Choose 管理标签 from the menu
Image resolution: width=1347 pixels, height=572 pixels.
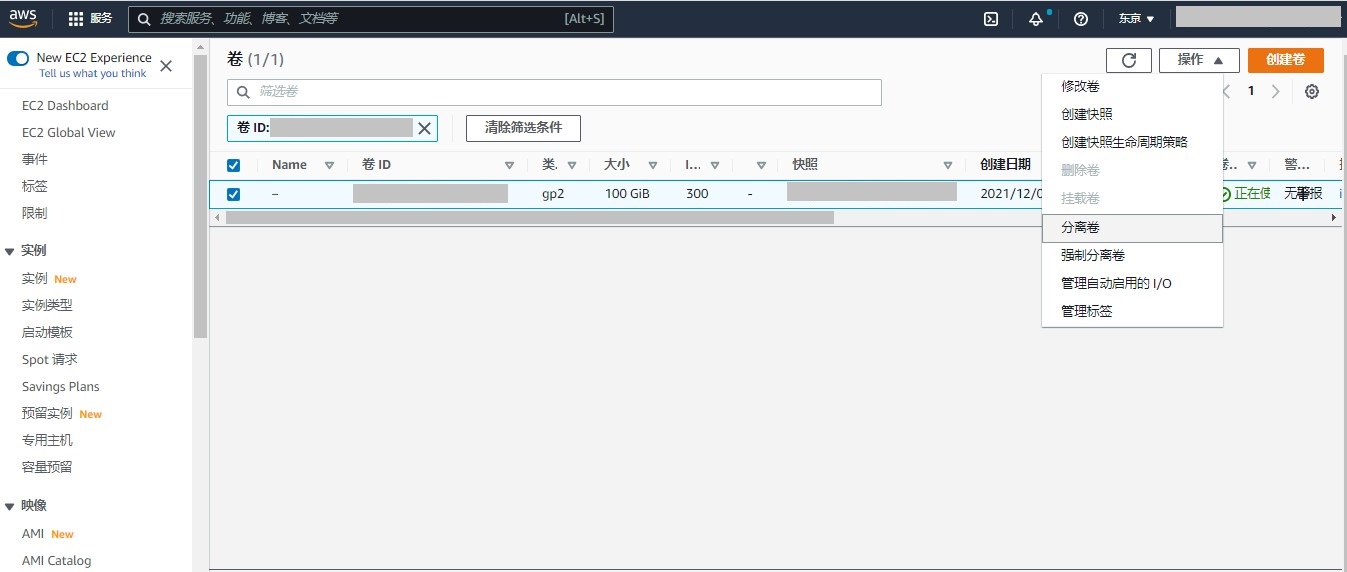(x=1132, y=311)
